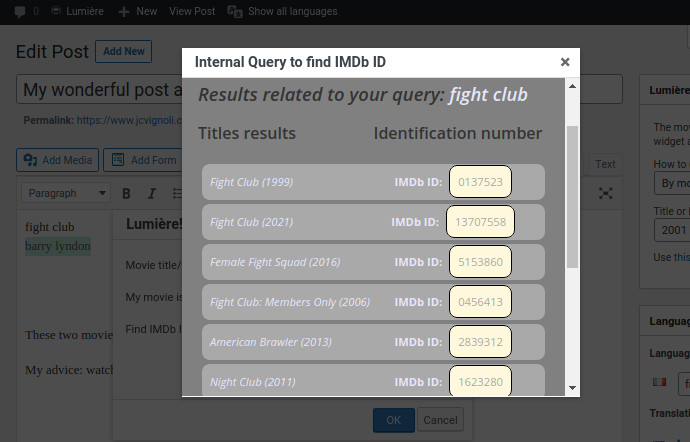Image resolution: width=690 pixels, height=442 pixels.
Task: Click the Fight Club (2021) title
Action: point(251,222)
